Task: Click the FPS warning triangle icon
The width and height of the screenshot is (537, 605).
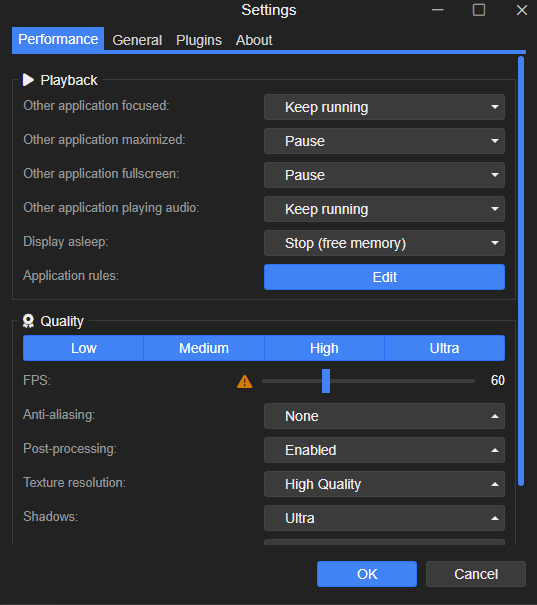Action: pos(245,382)
